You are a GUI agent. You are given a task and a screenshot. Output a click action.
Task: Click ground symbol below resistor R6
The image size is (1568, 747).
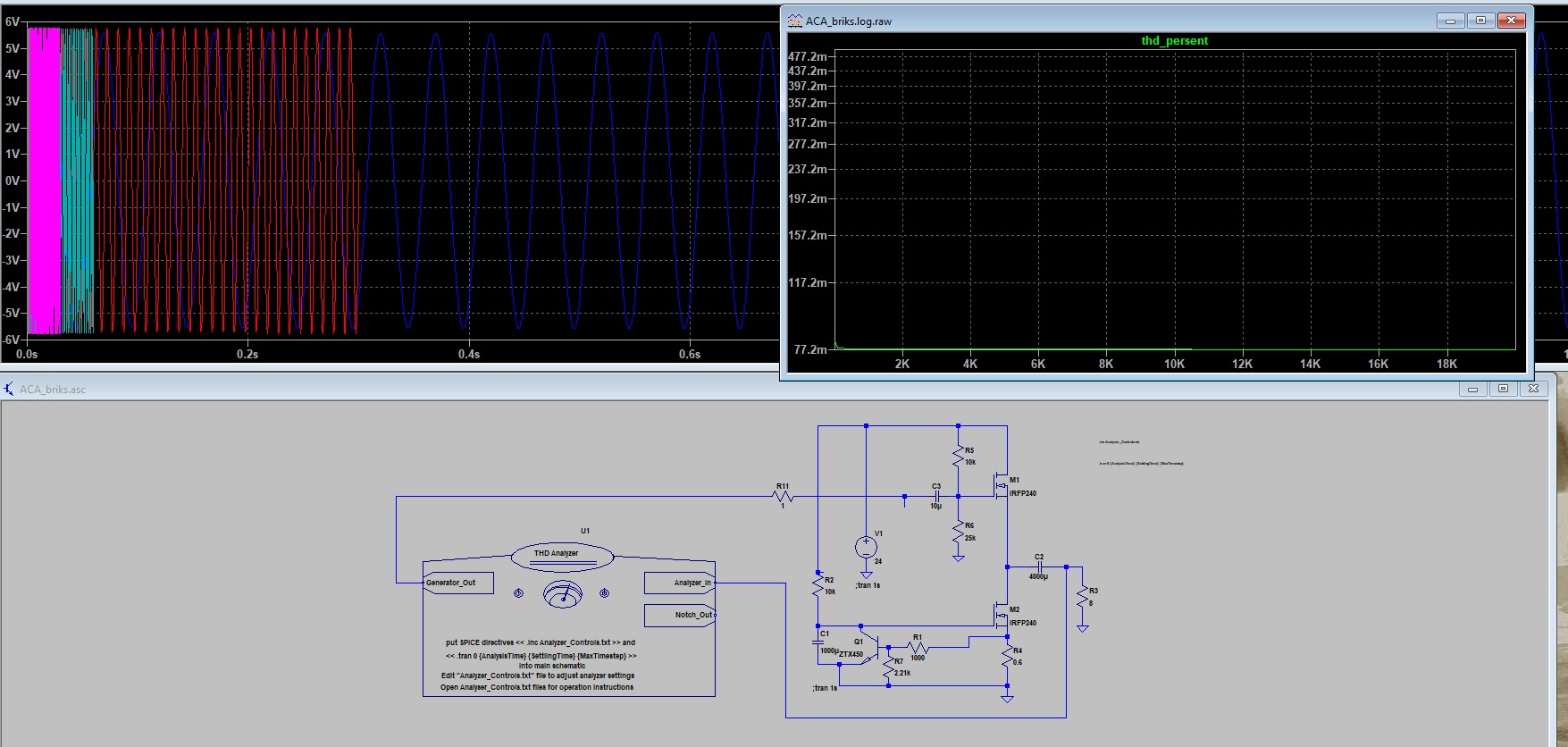click(958, 557)
